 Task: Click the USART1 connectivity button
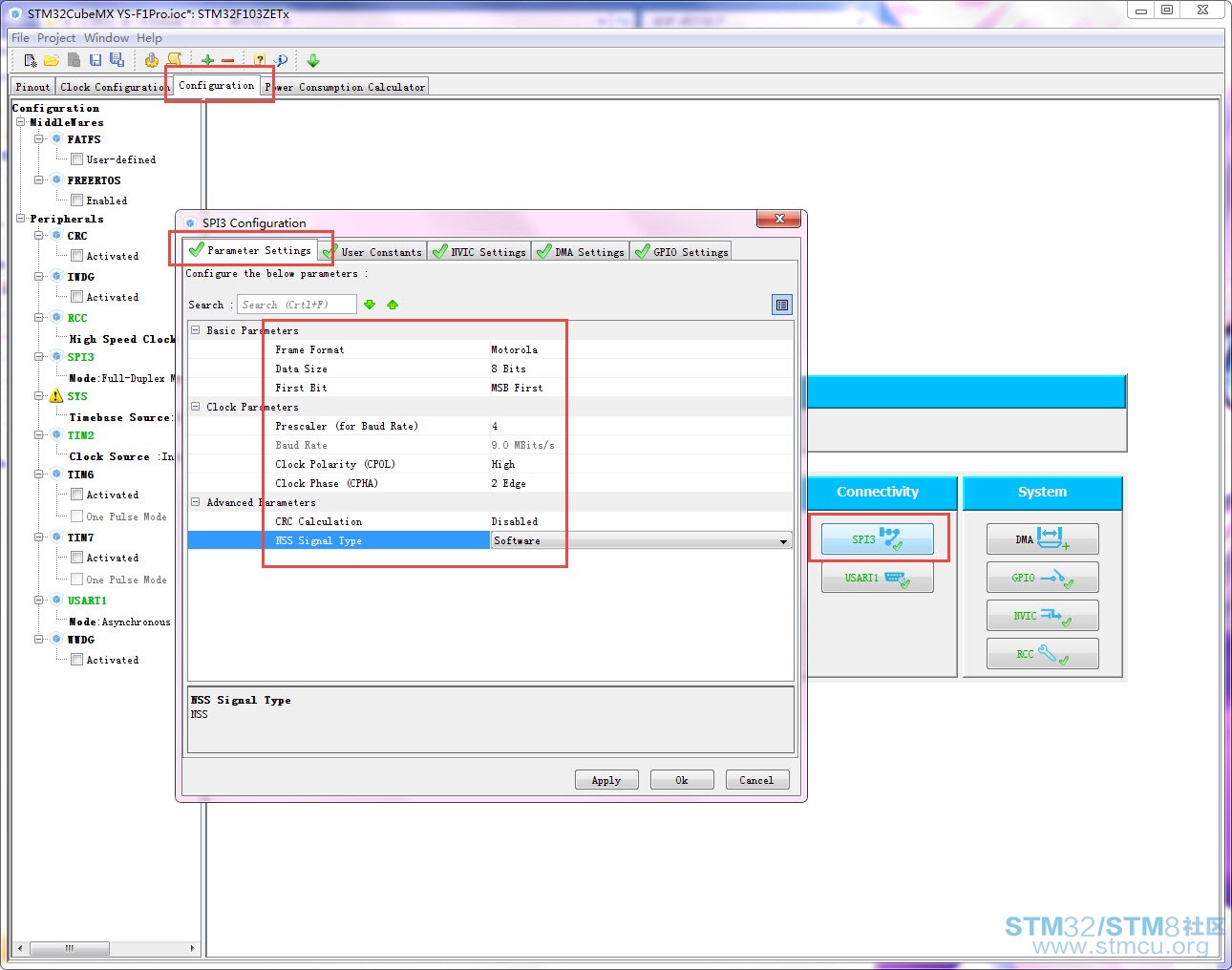[x=878, y=578]
